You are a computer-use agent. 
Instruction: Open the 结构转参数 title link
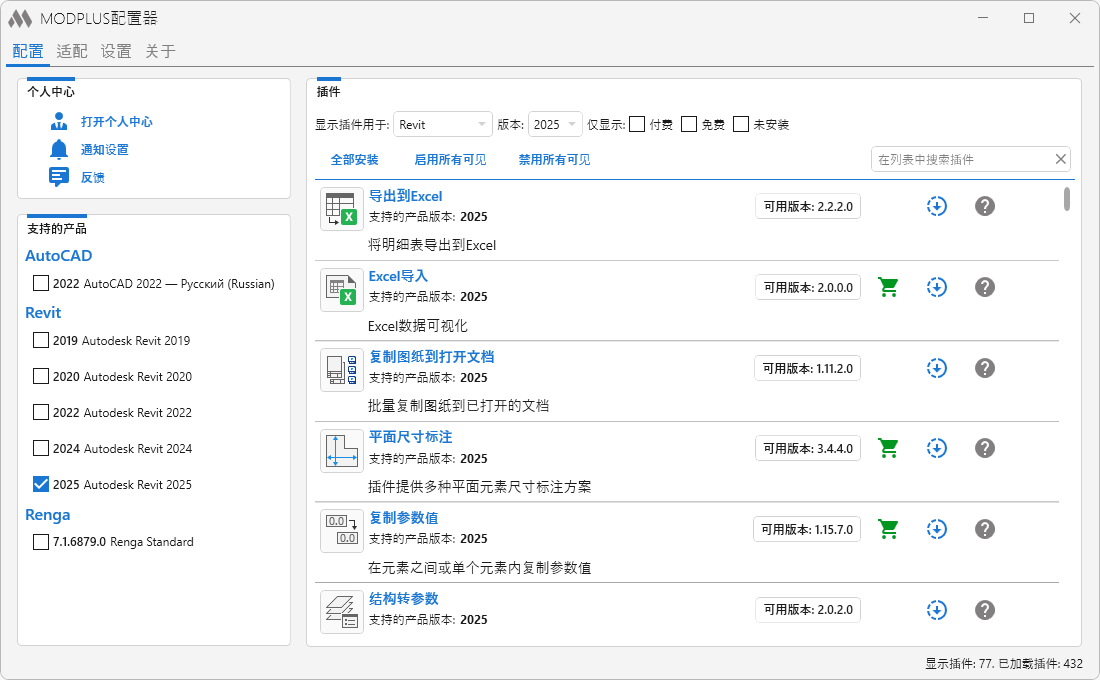403,599
